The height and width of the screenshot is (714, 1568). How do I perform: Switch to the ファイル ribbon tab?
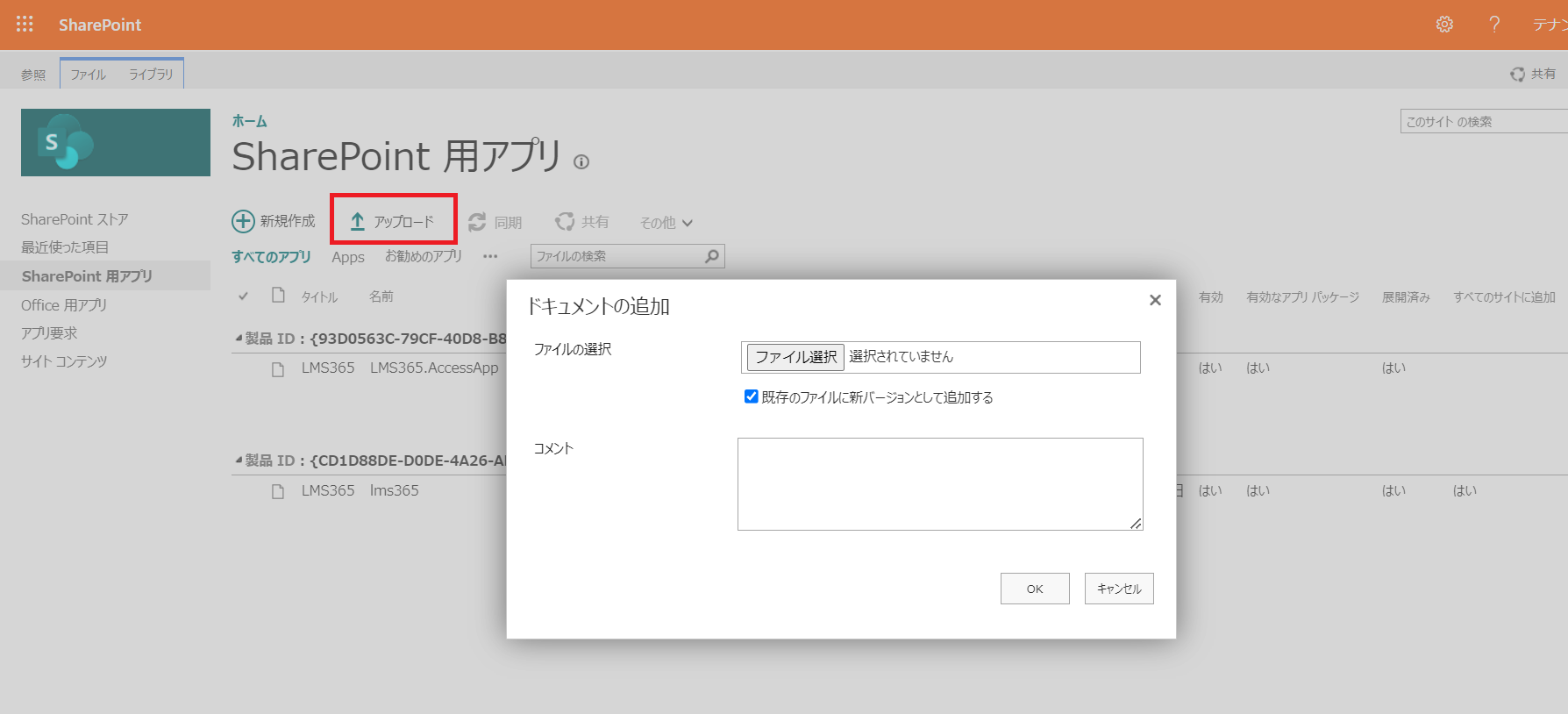click(x=88, y=75)
